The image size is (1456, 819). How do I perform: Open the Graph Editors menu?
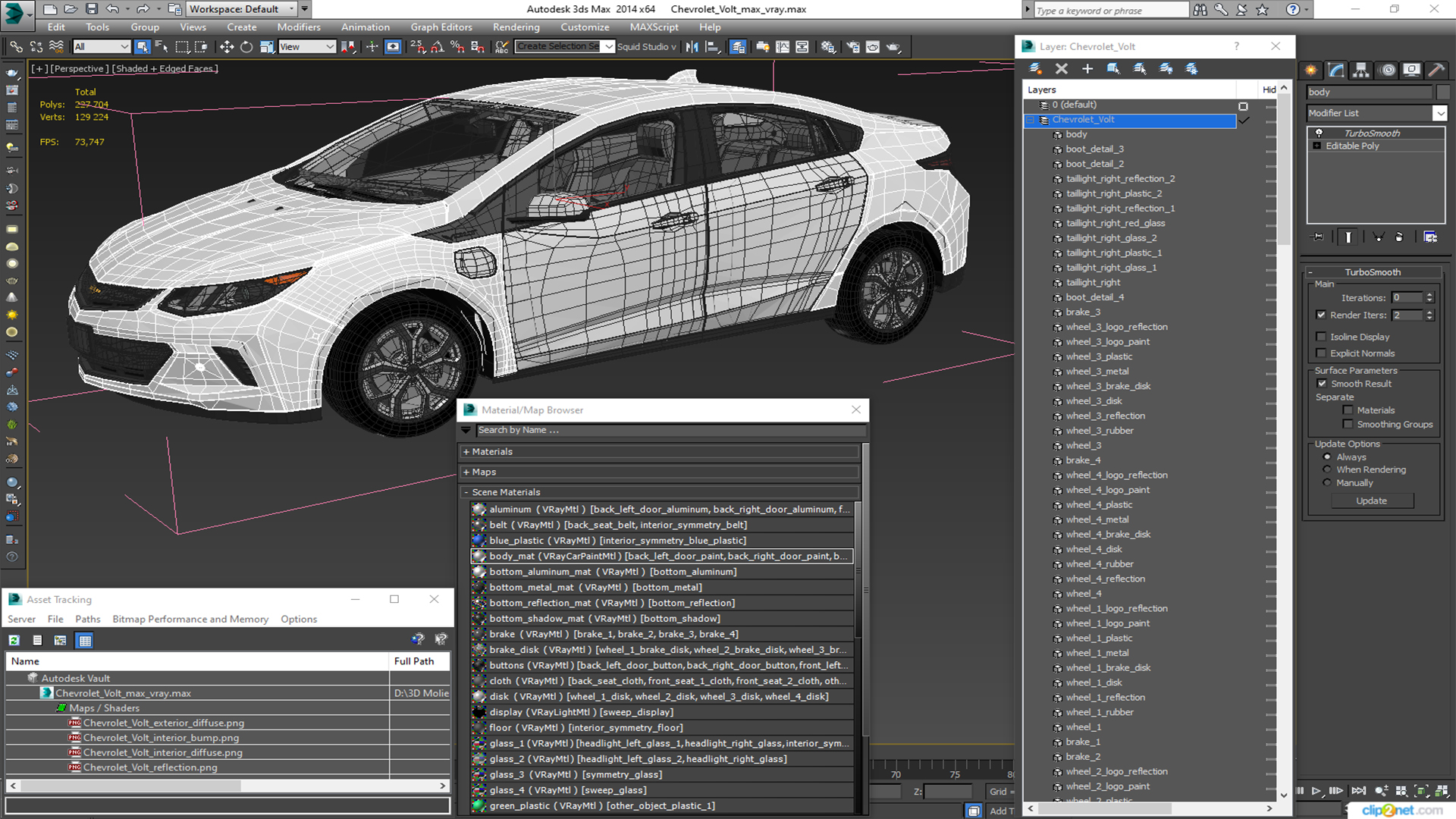point(441,27)
